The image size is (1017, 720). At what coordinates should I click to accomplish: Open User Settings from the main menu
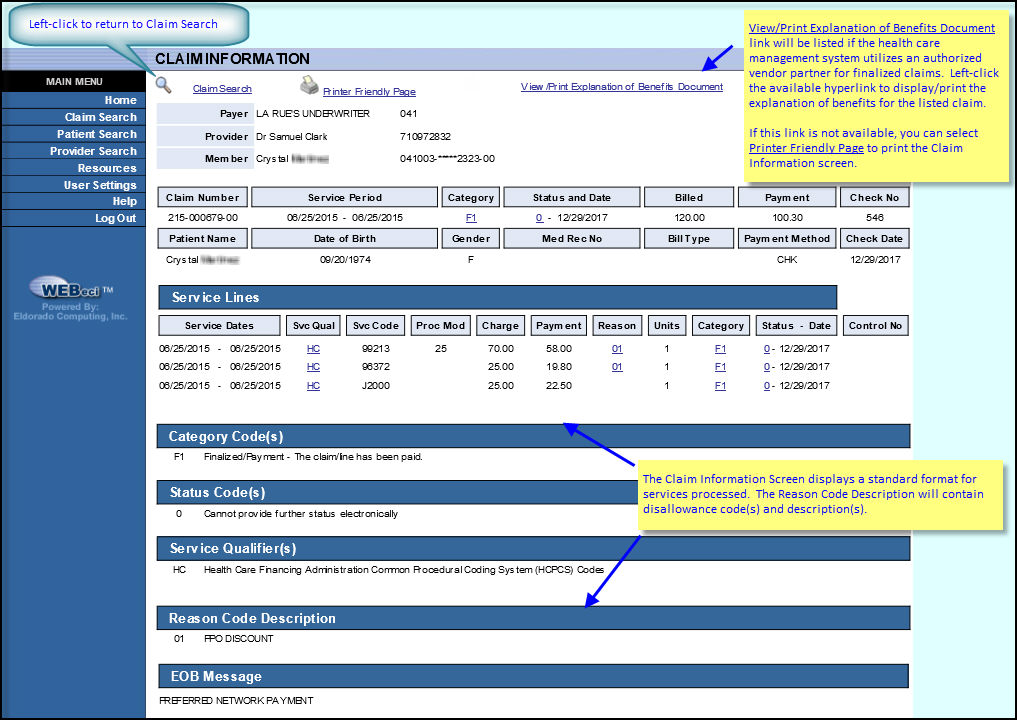[100, 185]
